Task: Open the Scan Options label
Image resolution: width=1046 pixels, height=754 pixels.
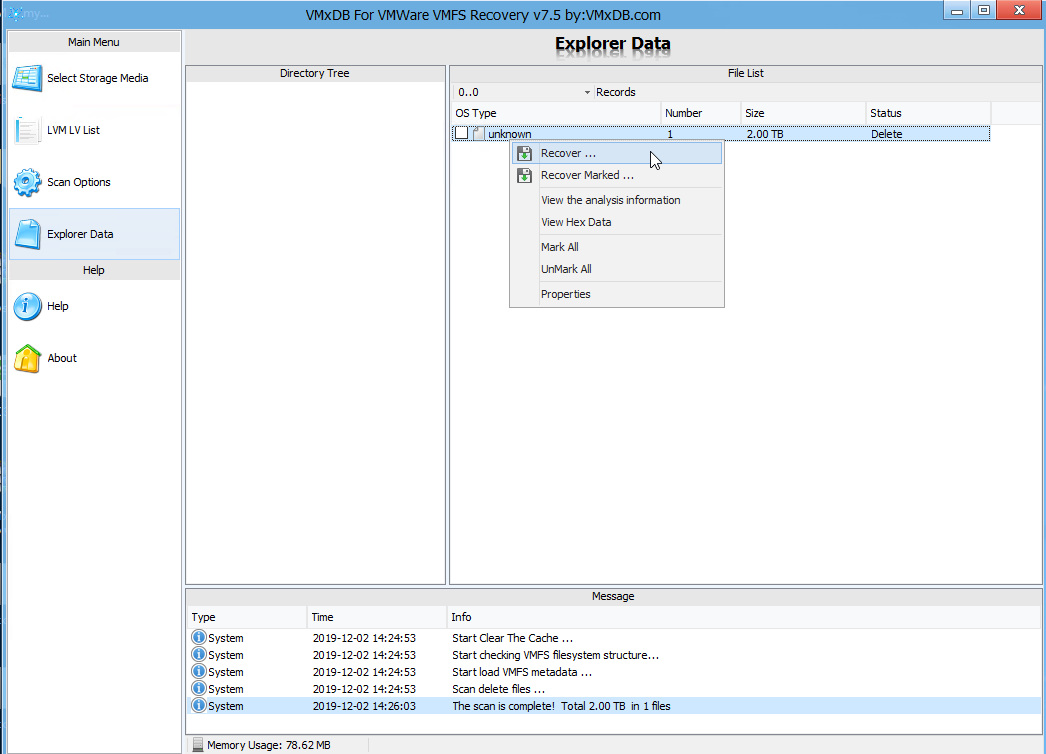Action: click(x=79, y=182)
